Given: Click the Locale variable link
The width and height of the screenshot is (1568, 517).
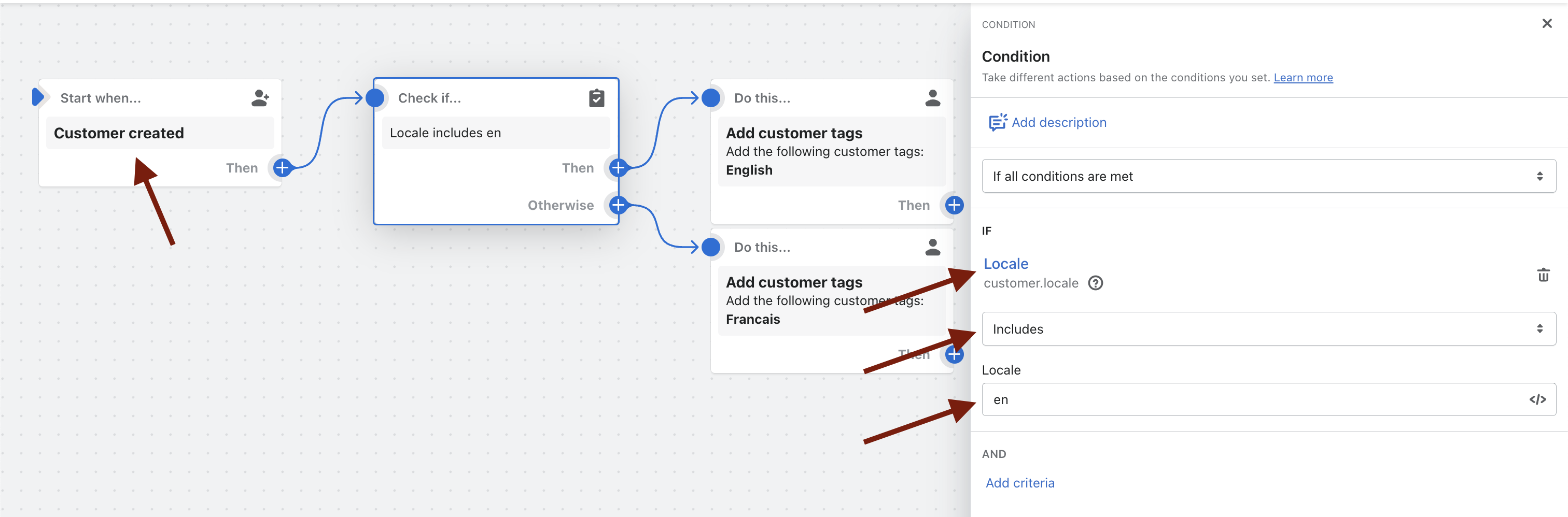Looking at the screenshot, I should [1005, 264].
